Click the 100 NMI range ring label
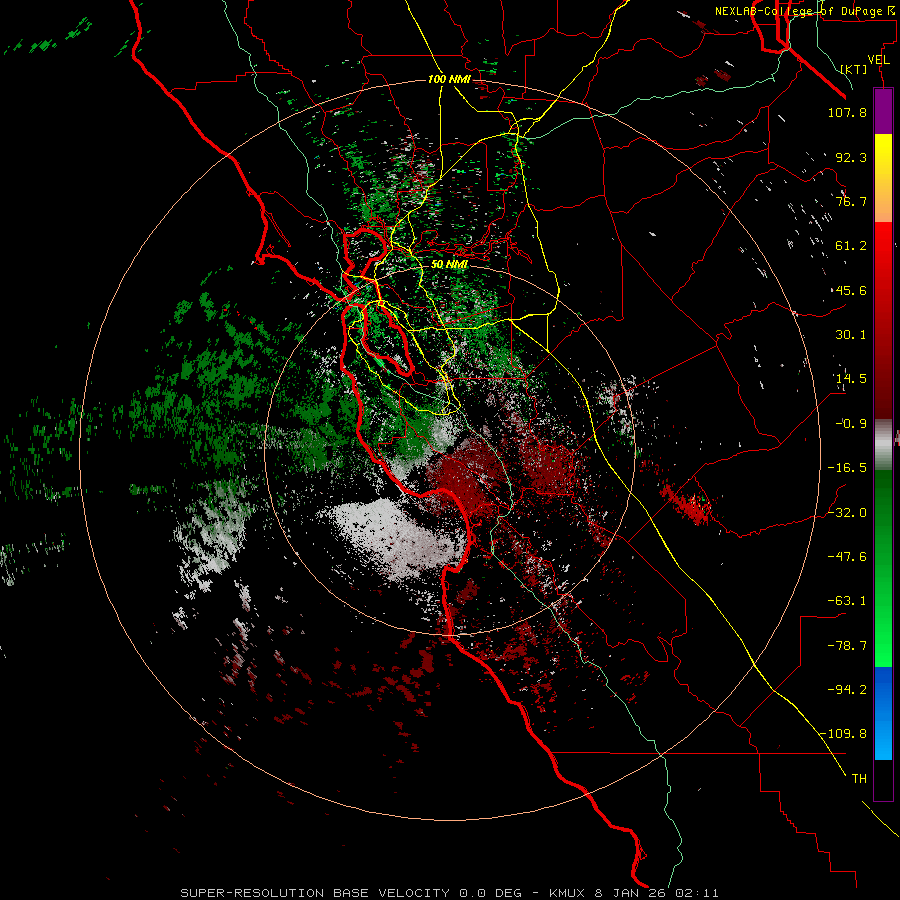 coord(449,79)
